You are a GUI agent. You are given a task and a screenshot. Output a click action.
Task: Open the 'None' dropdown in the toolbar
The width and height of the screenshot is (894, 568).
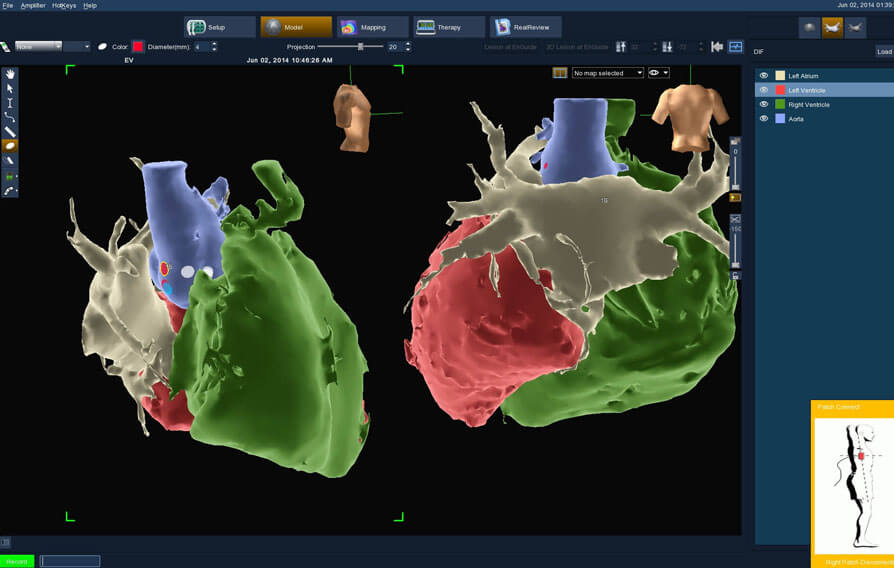38,46
